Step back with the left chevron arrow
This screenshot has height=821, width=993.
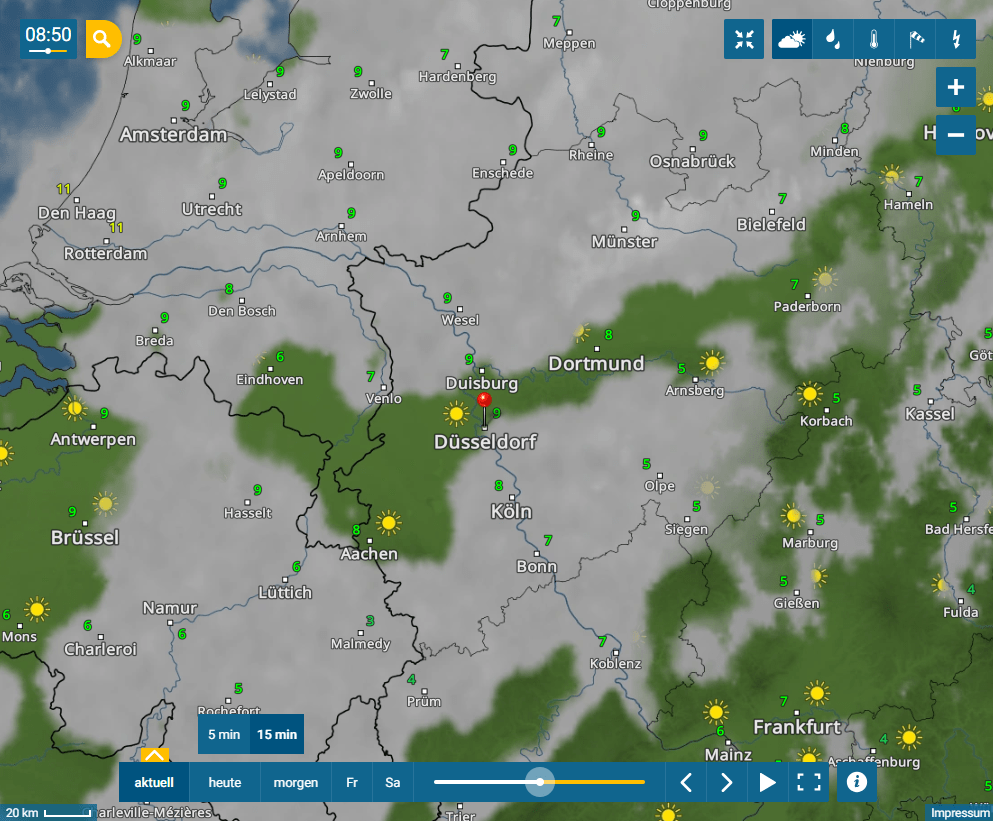[686, 783]
